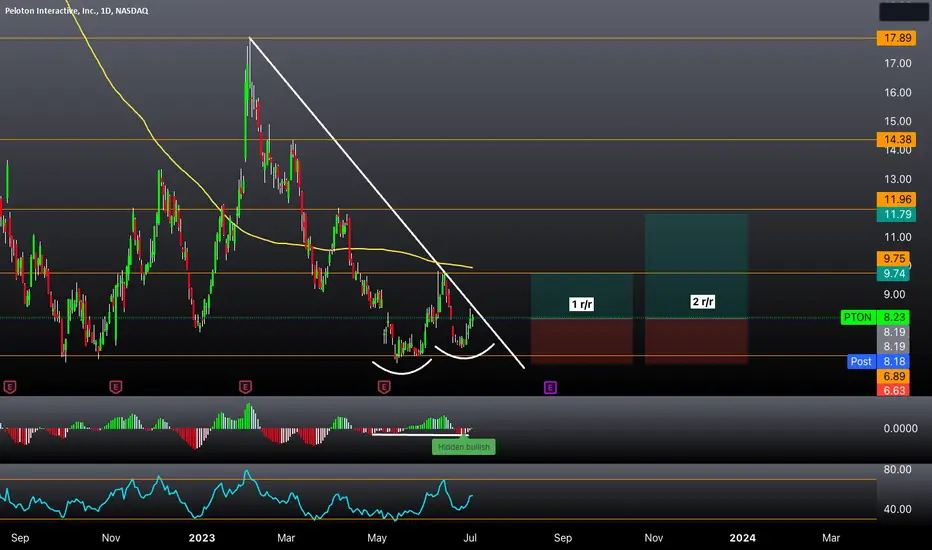Select the red stop zone under 2 r/r
Screen dimensions: 932x550
pos(696,341)
